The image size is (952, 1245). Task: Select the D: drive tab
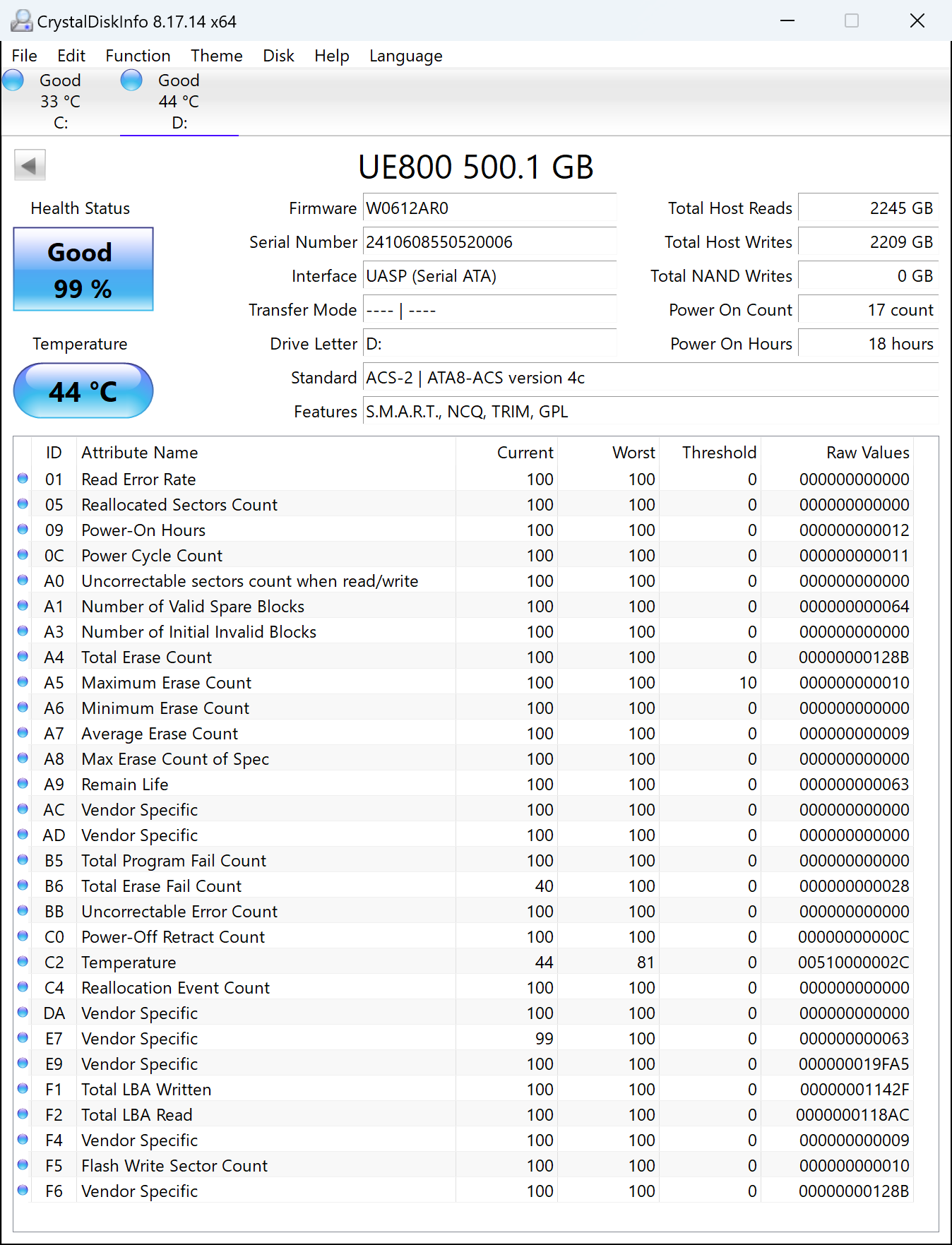pyautogui.click(x=179, y=102)
